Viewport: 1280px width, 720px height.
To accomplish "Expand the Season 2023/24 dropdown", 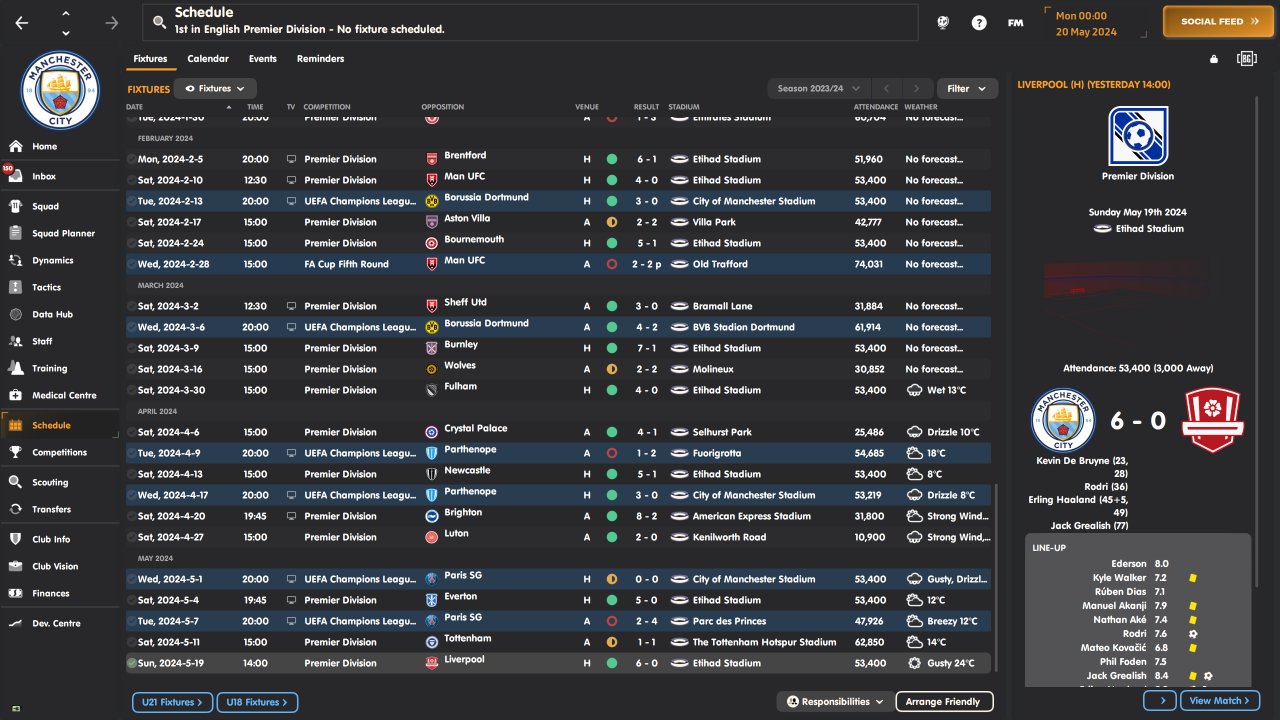I will (819, 89).
